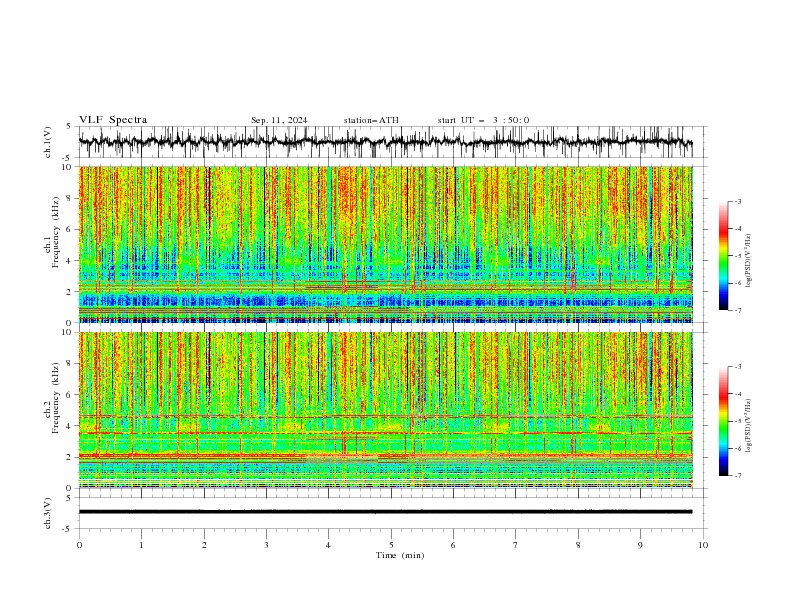792x612 pixels.
Task: Click the "-5" tick on ch.1(V) axis
Action: point(67,158)
